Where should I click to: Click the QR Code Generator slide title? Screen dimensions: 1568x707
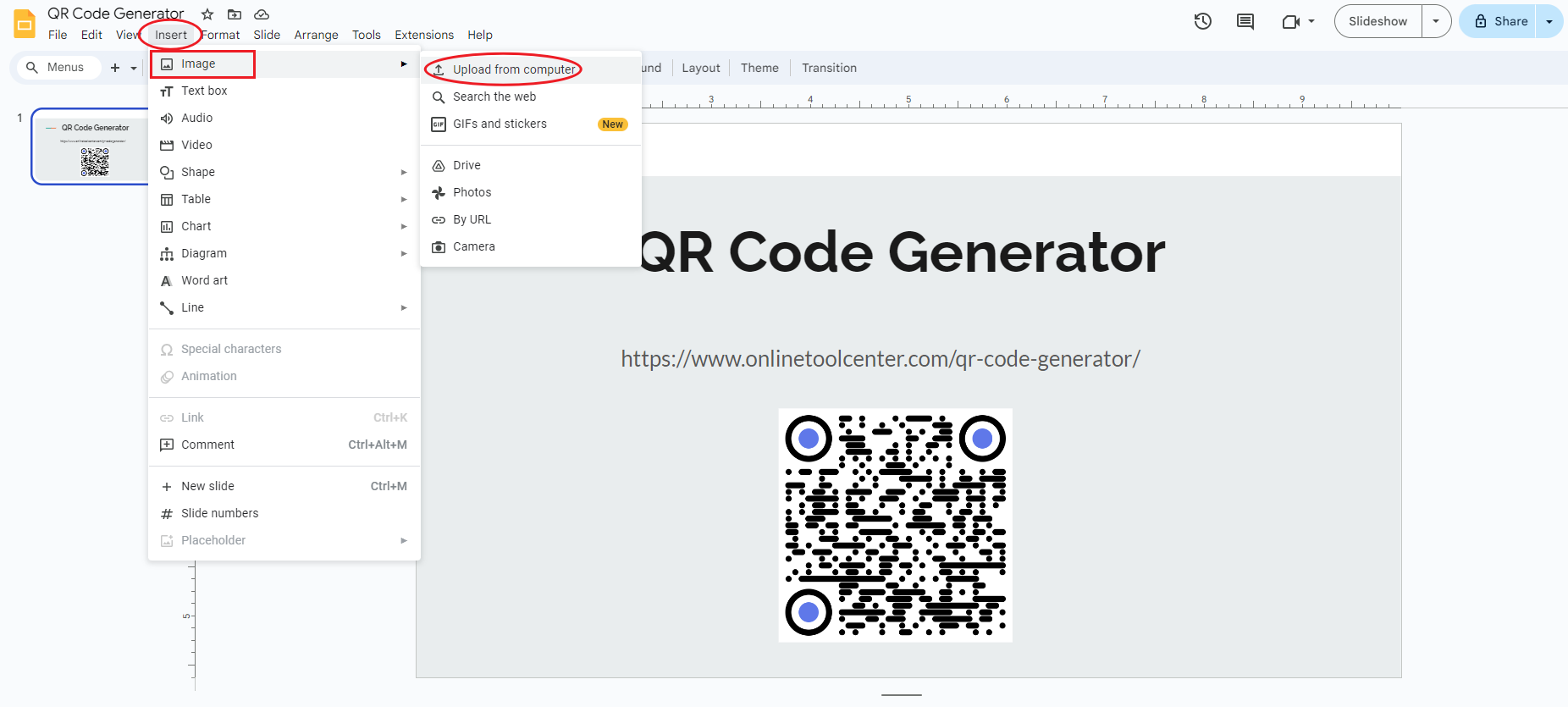(x=902, y=252)
